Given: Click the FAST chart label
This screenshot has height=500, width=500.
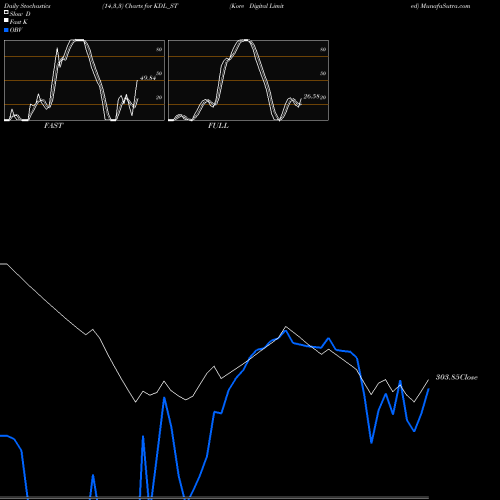Looking at the screenshot, I should click(53, 126).
